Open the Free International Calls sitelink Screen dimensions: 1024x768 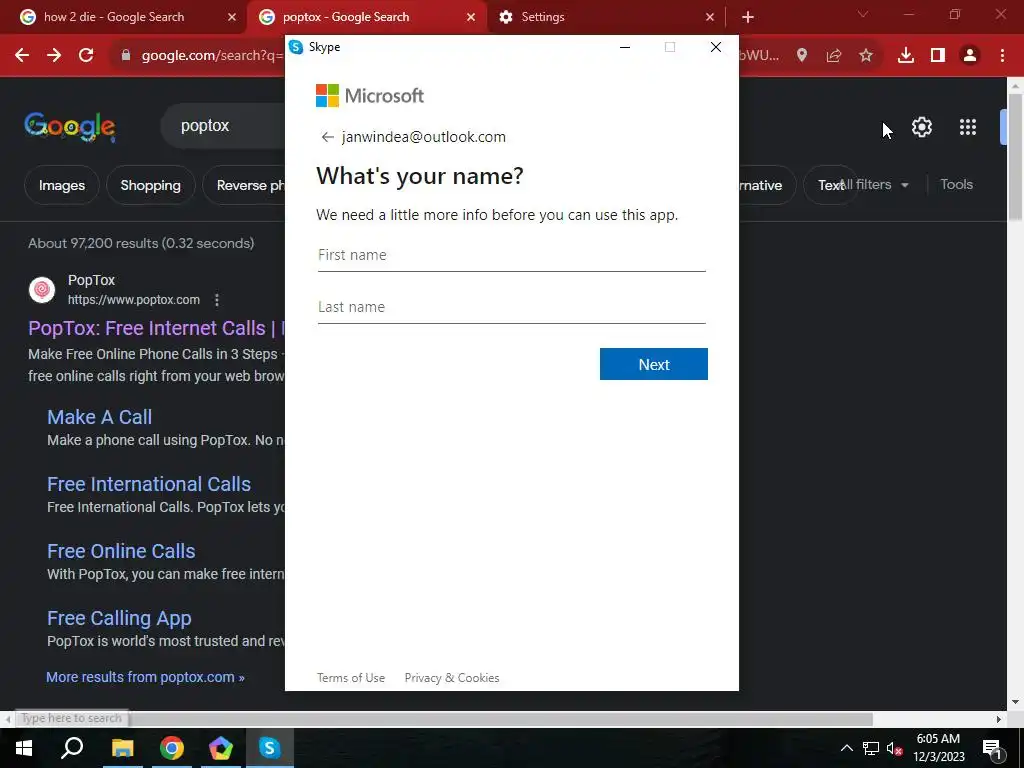[x=149, y=484]
